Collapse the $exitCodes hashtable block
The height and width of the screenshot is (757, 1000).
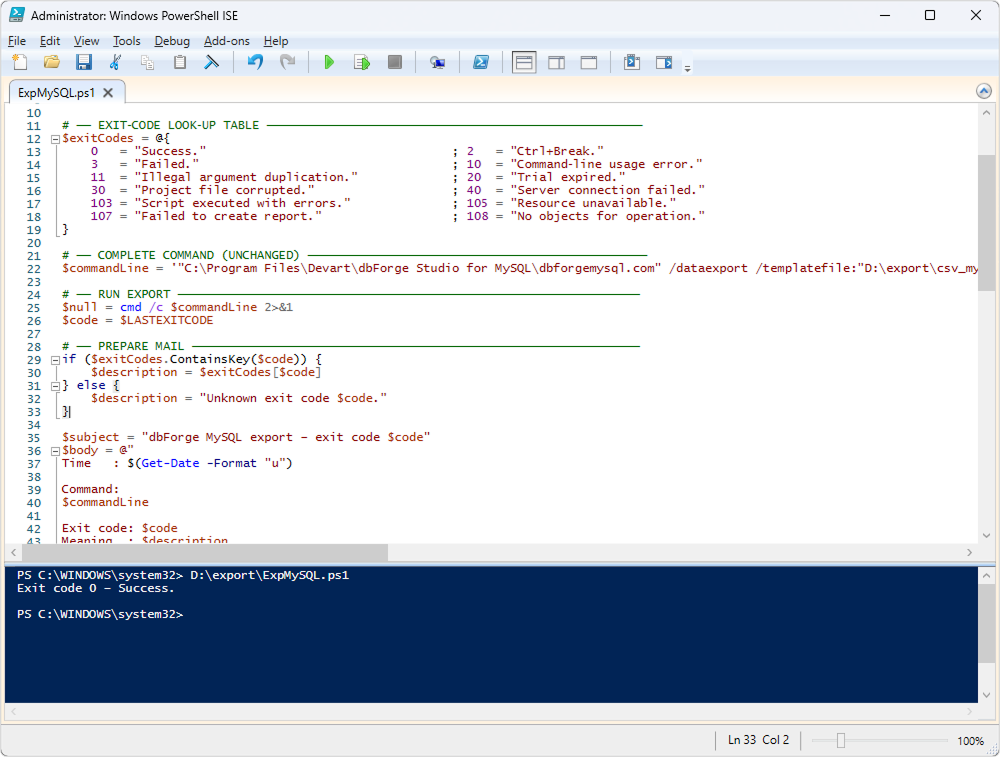tap(54, 139)
